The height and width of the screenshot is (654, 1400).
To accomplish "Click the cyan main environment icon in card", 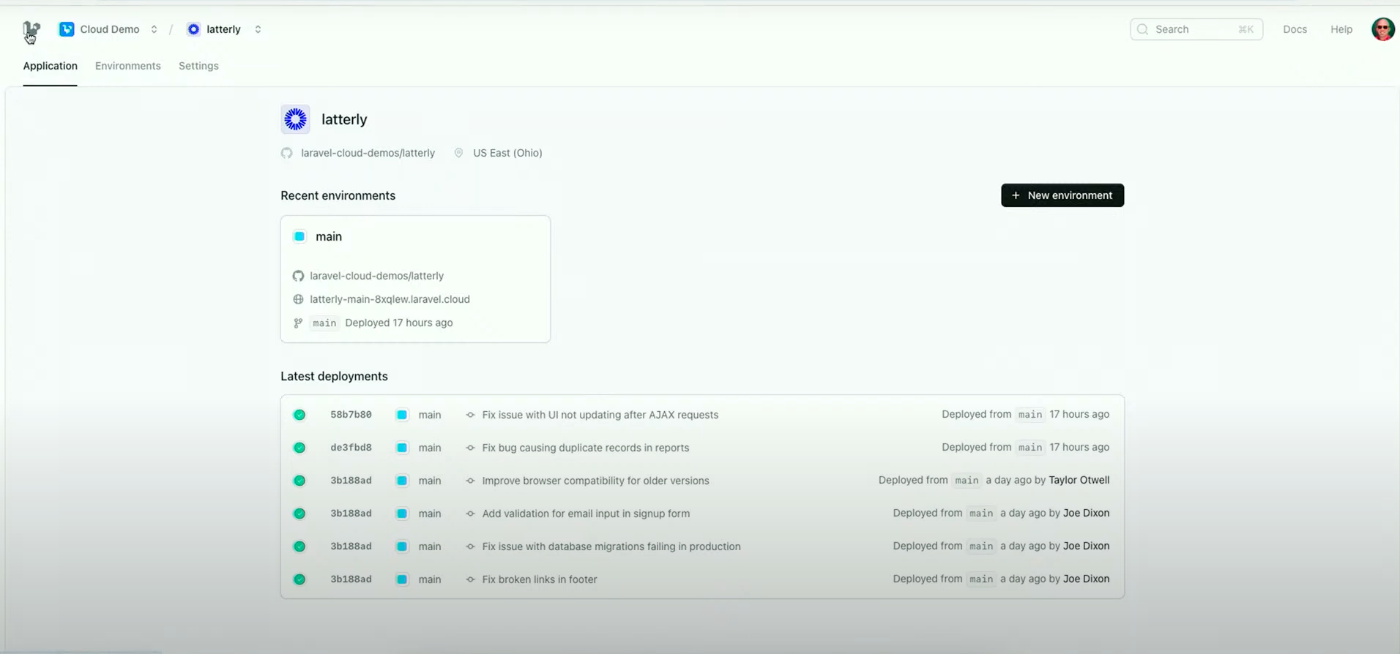I will click(x=299, y=237).
